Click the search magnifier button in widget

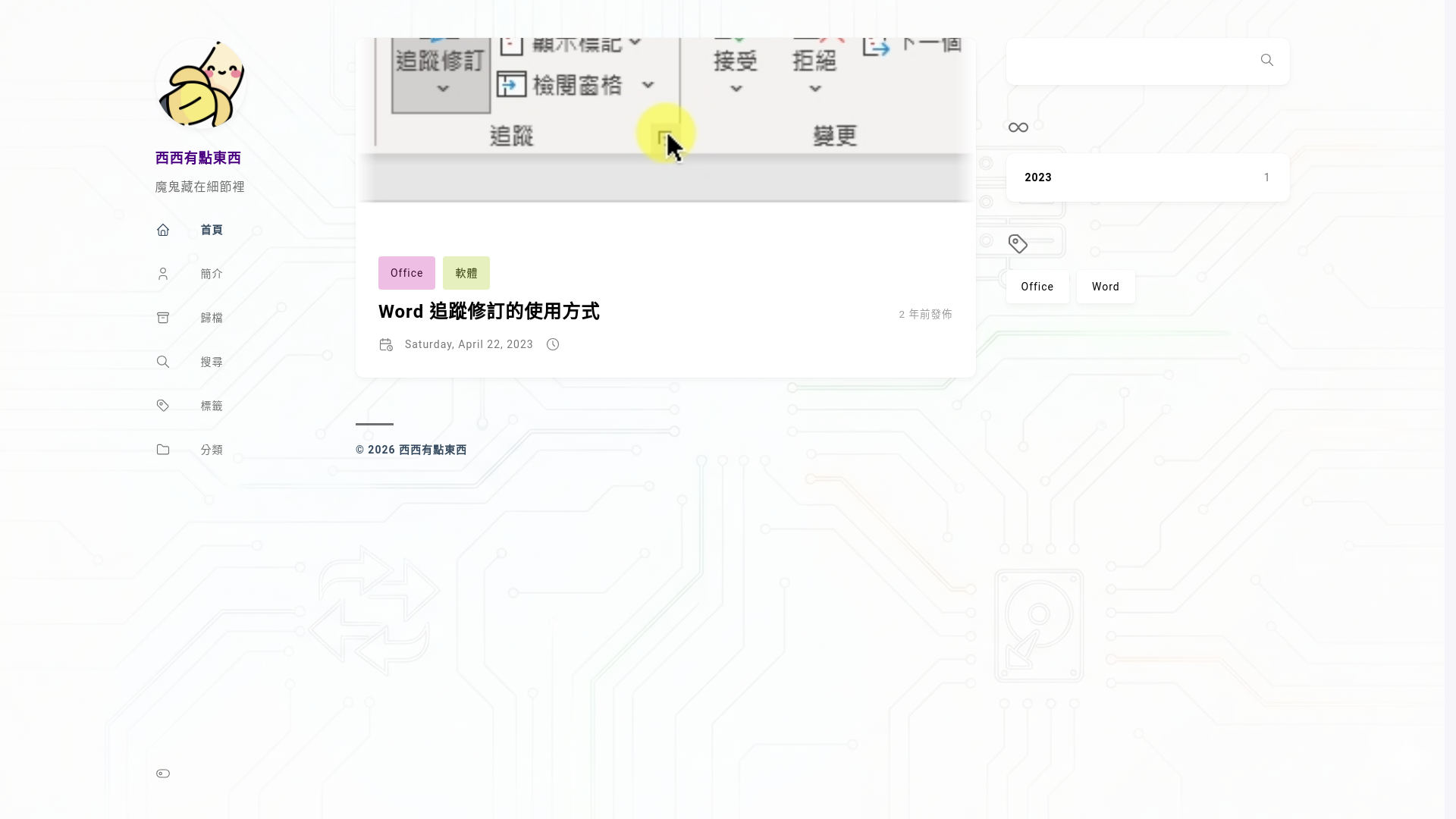[x=1267, y=60]
